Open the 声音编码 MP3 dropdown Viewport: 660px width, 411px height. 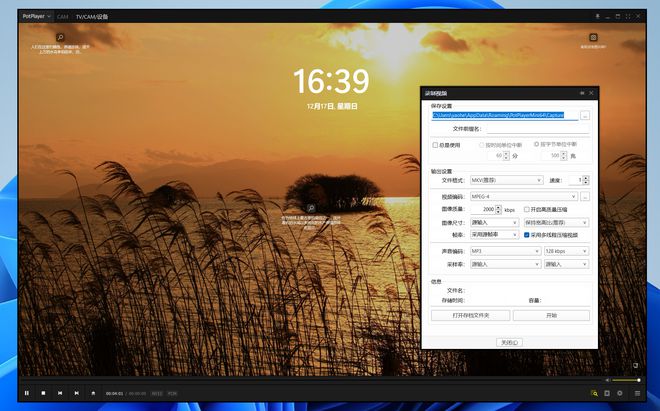(x=506, y=251)
